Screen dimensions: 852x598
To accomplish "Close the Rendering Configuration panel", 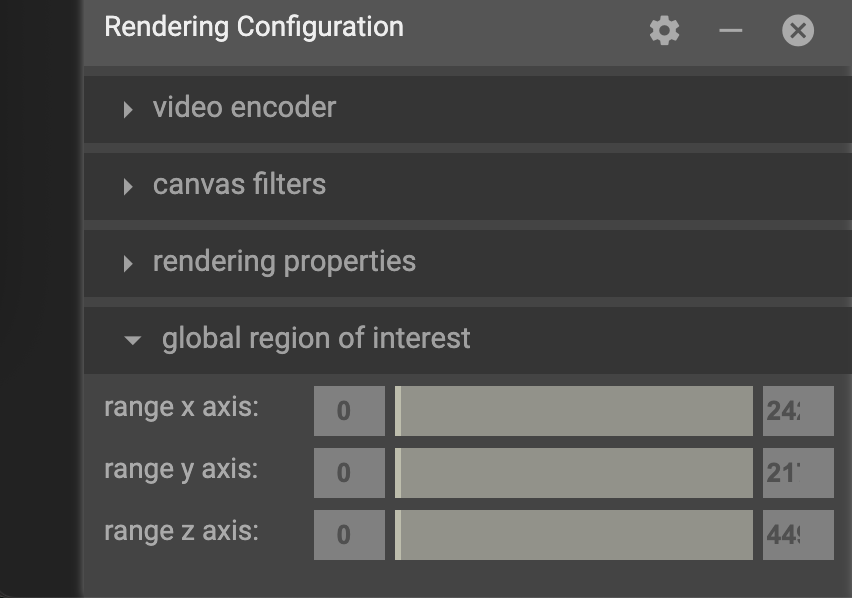I will (798, 30).
